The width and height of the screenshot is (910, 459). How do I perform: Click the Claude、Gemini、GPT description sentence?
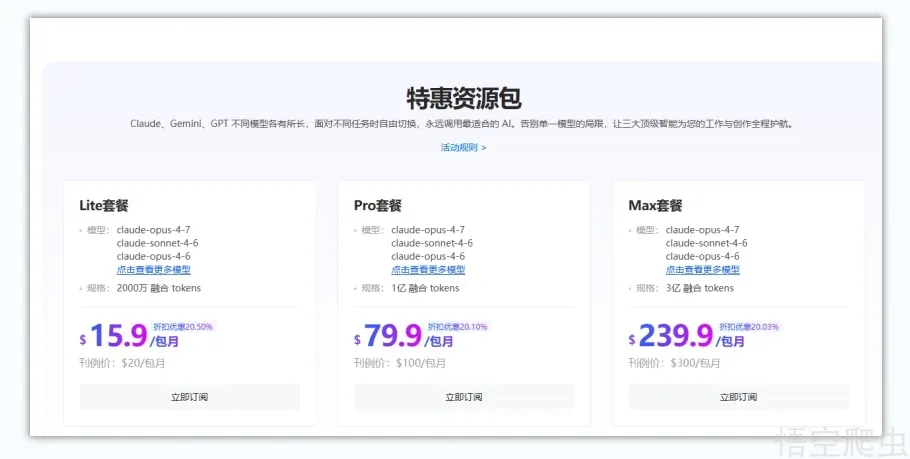pos(462,124)
